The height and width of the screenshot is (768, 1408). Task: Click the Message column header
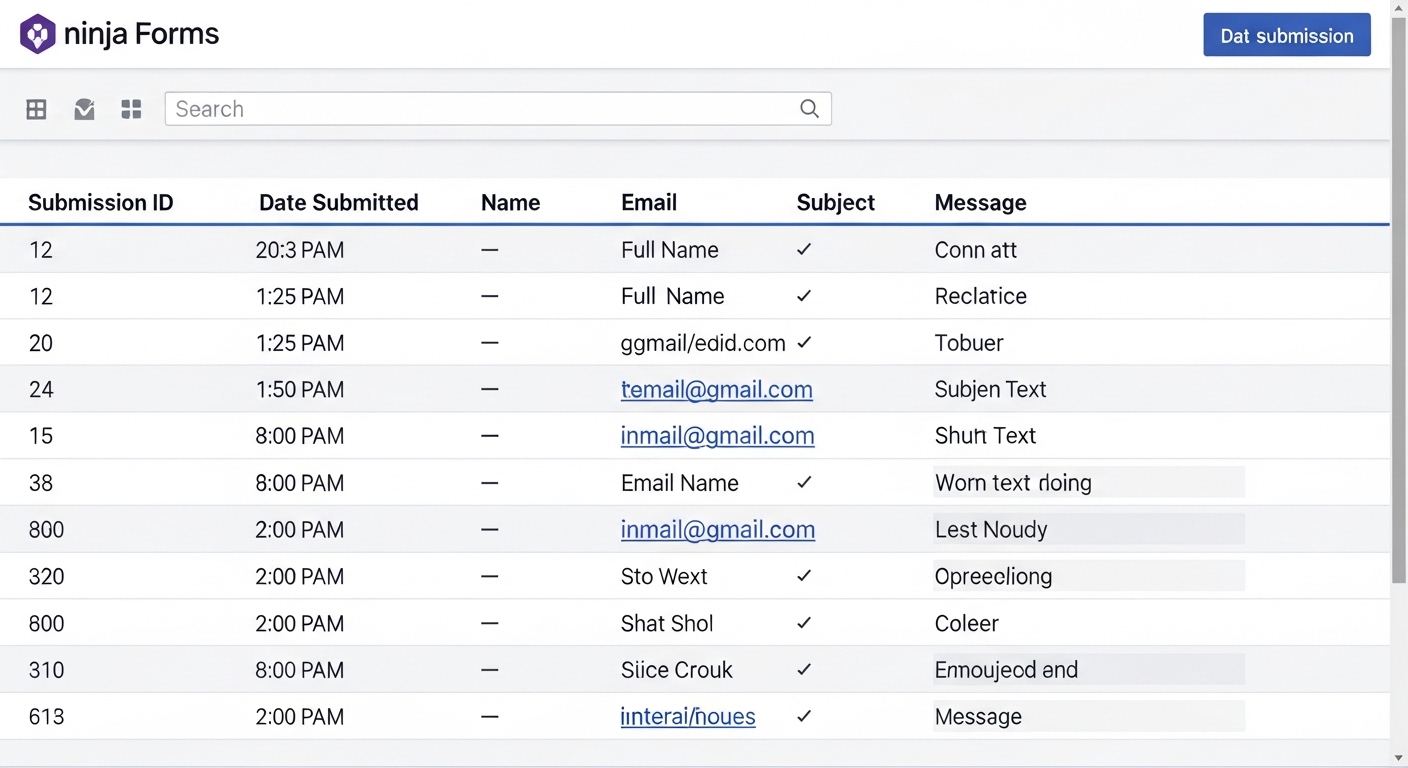coord(980,202)
